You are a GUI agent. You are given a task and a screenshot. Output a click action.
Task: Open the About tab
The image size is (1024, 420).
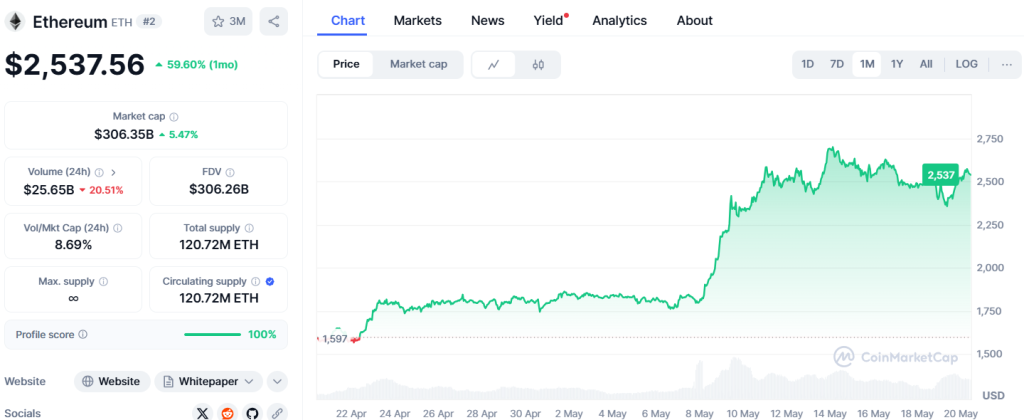(694, 21)
